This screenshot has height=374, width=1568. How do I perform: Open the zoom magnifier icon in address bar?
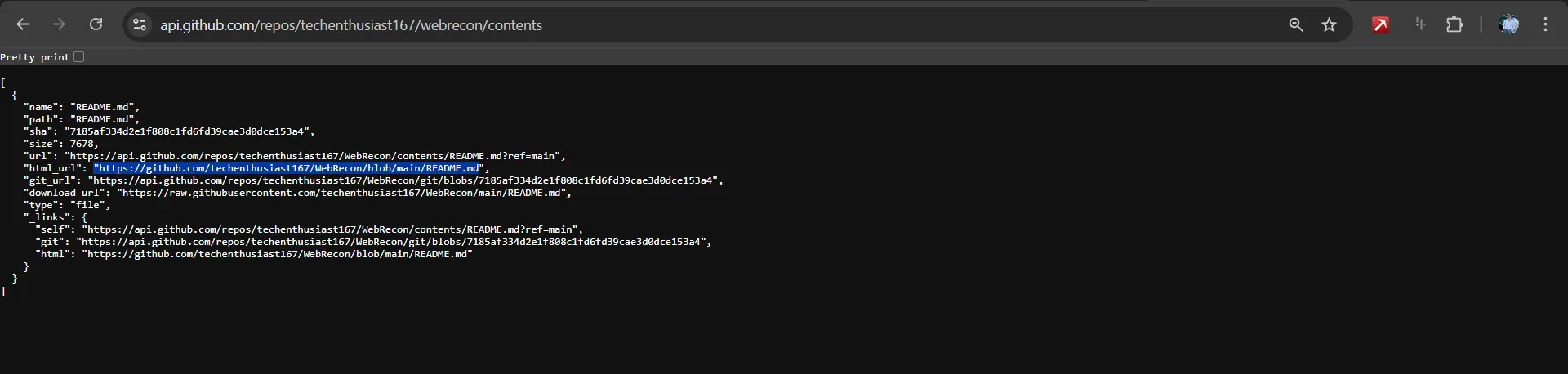coord(1296,24)
